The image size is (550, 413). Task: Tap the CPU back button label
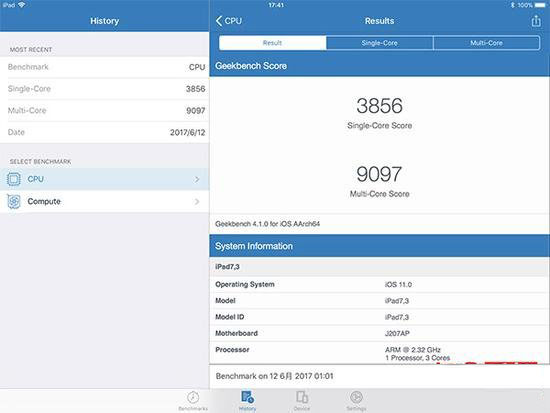(x=233, y=21)
